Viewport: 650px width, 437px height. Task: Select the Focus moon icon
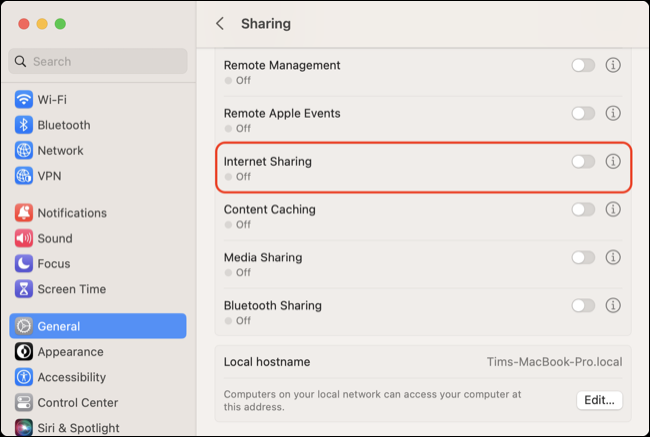click(24, 264)
